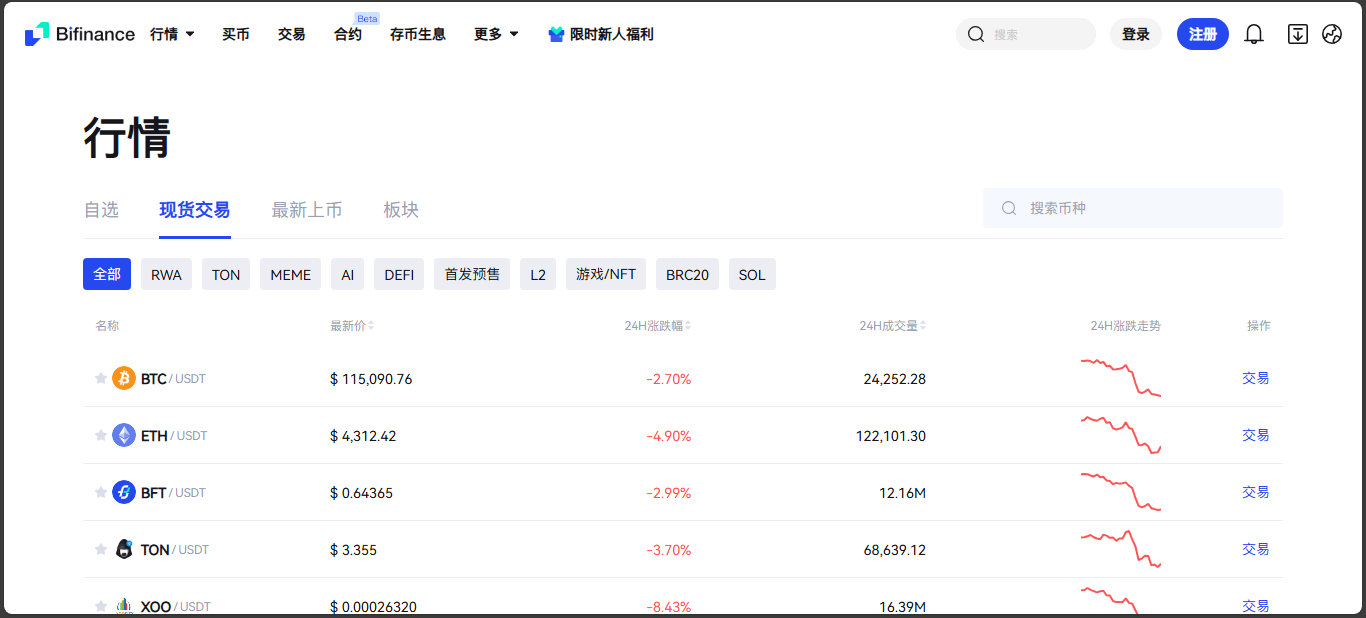Viewport: 1366px width, 618px height.
Task: Toggle favorite star for TON/USDT
Action: click(100, 549)
